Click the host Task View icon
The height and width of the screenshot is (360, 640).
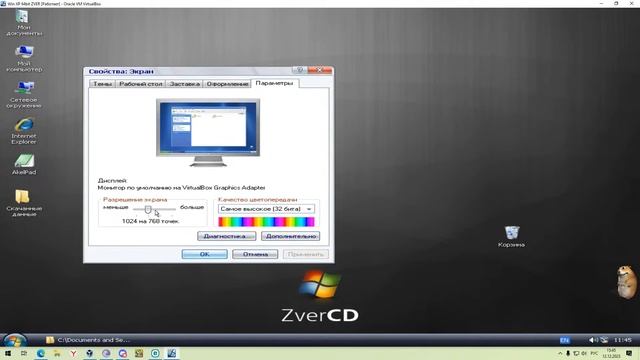[24, 353]
